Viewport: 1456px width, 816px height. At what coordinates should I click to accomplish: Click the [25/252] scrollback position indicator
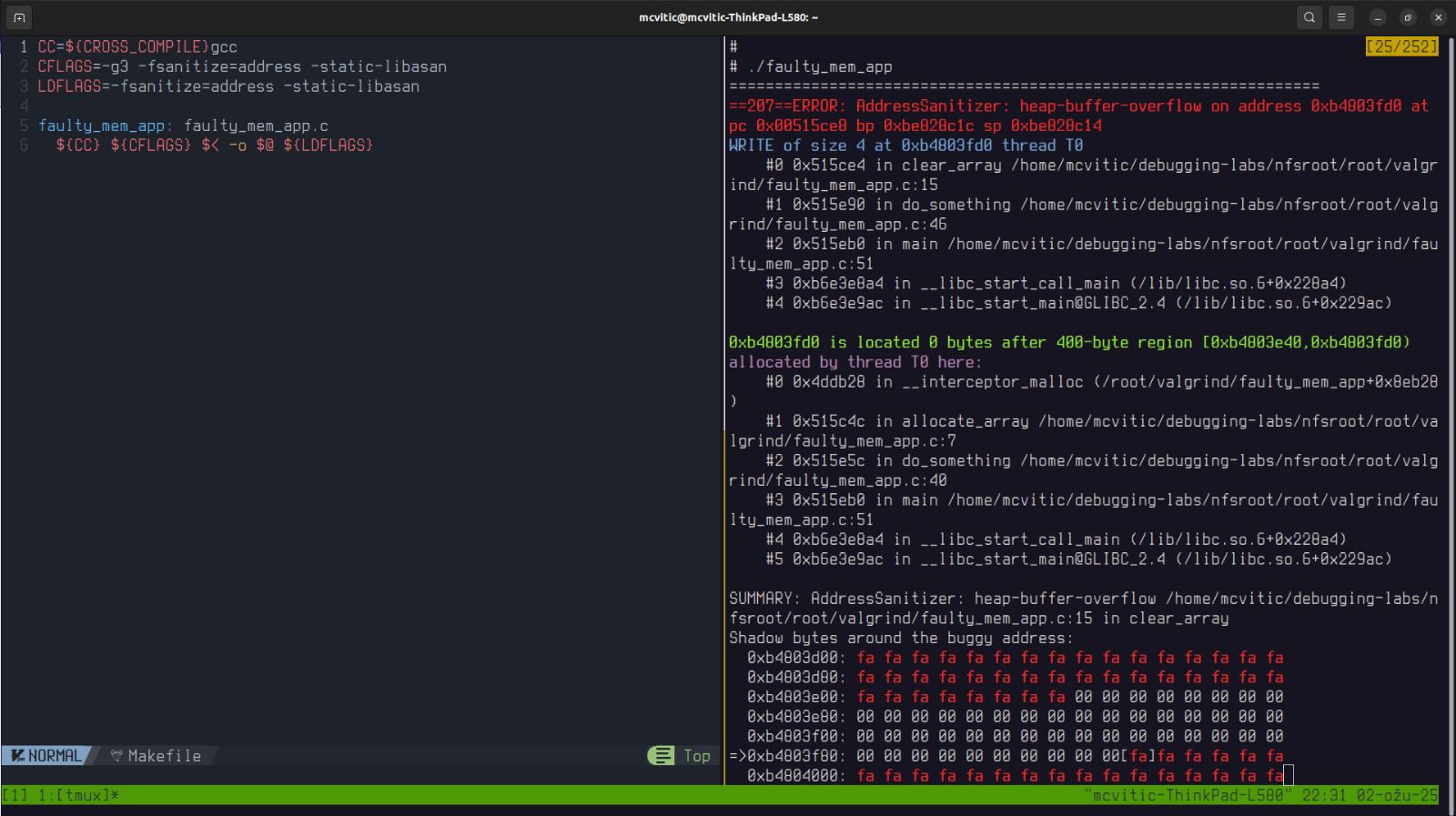click(1401, 46)
